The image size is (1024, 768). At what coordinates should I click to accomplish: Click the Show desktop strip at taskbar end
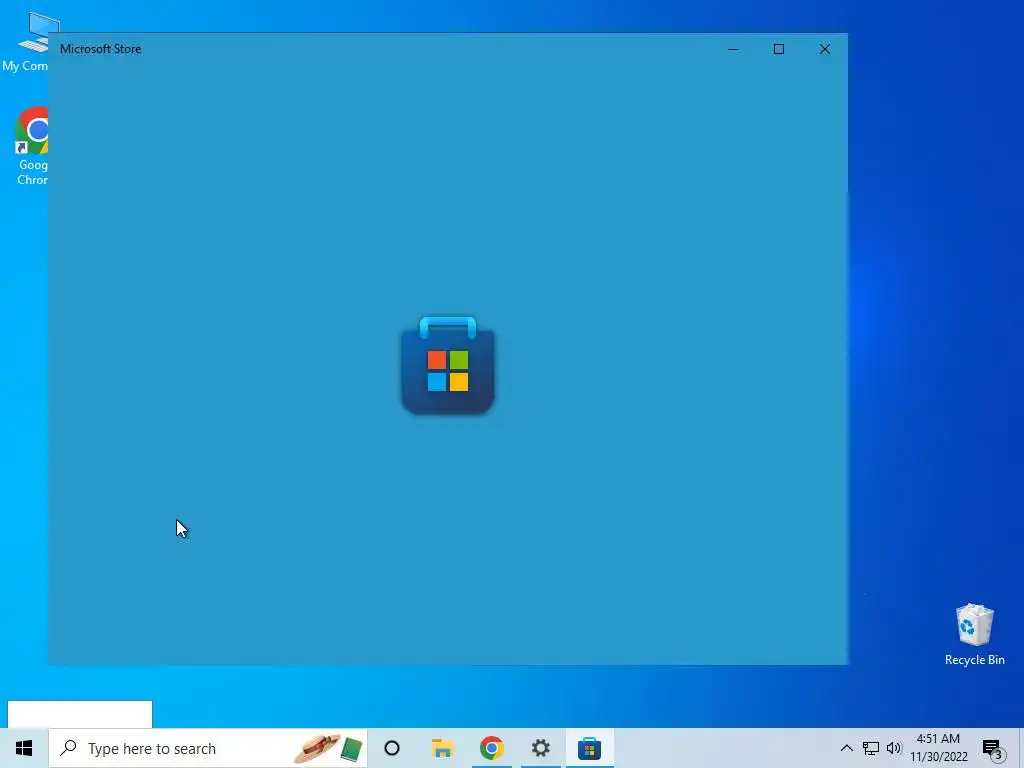tap(1021, 748)
